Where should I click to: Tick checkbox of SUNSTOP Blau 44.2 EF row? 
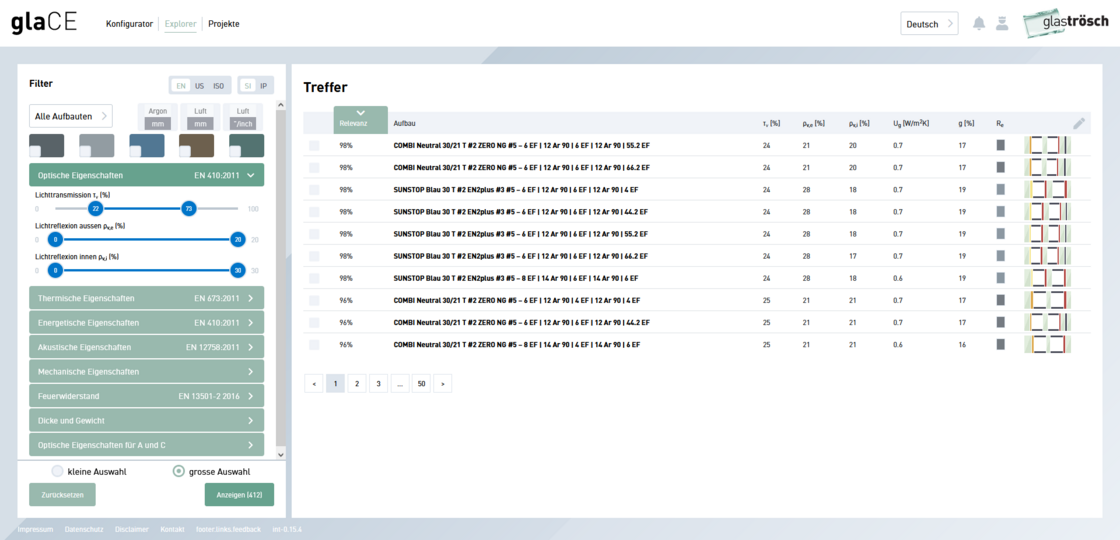click(314, 211)
